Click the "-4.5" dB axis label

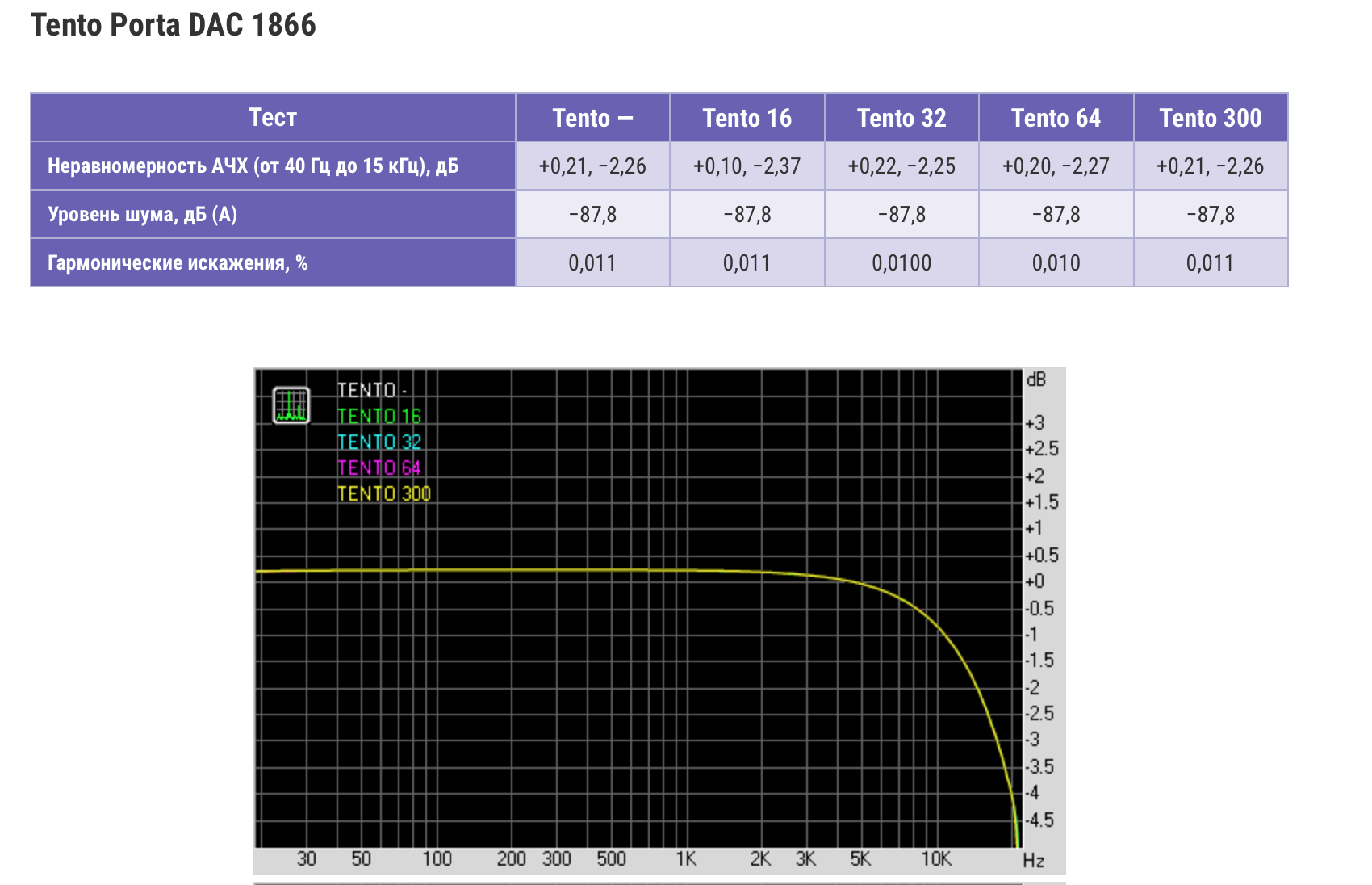tap(1039, 820)
